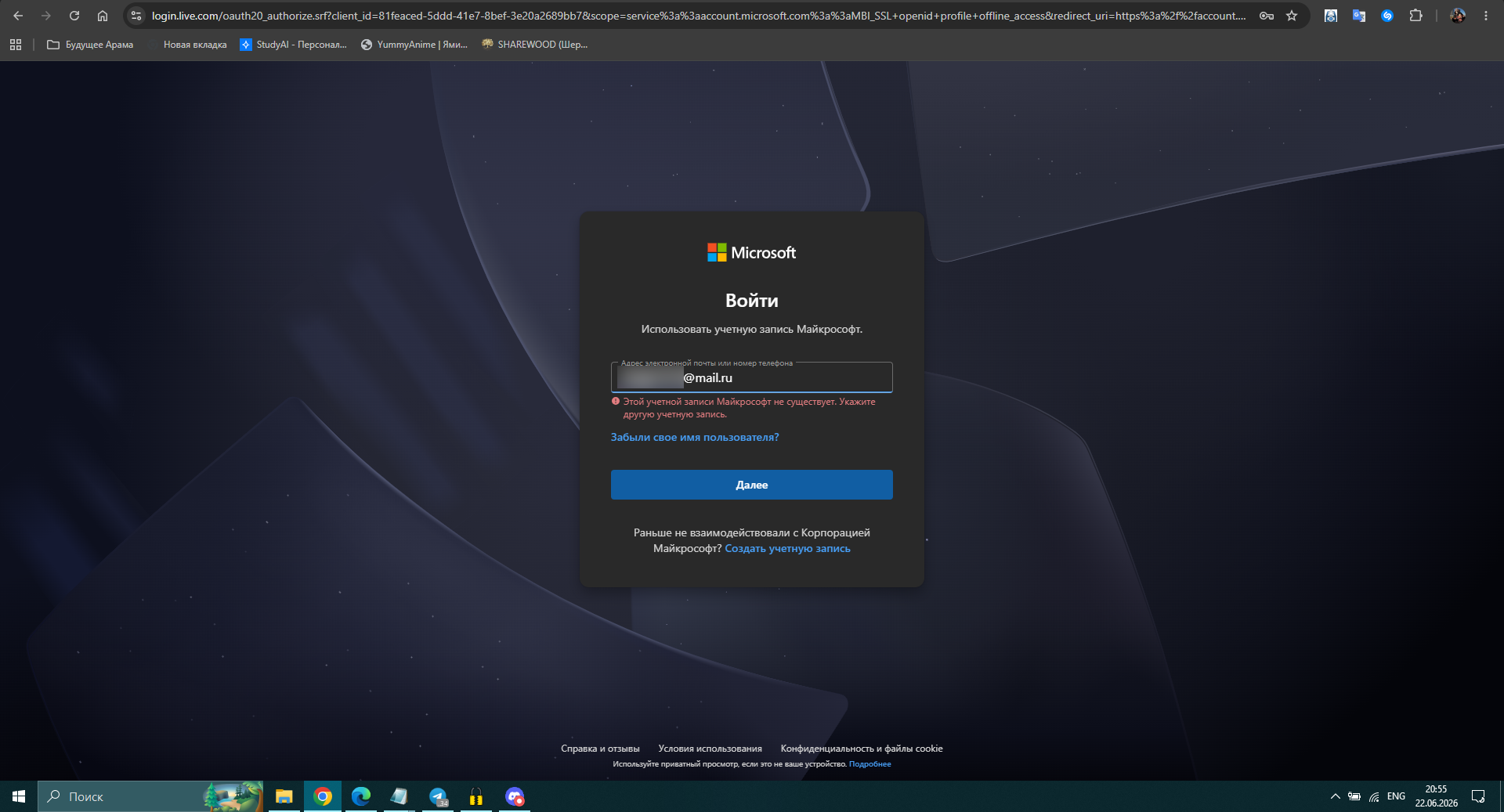Open the Google Translate extension

(x=1359, y=16)
